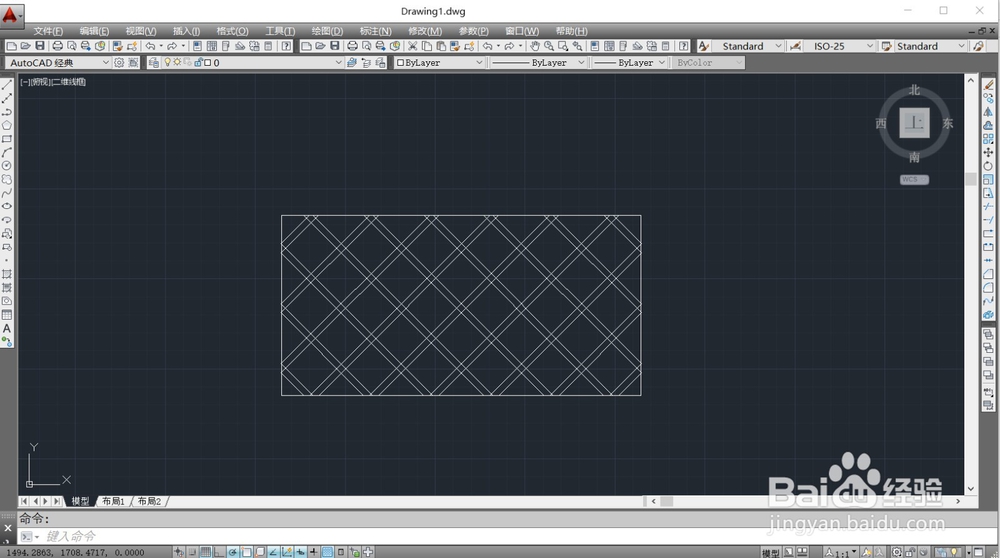This screenshot has height=558, width=1000.
Task: Select the Circle drawing tool
Action: tap(7, 166)
